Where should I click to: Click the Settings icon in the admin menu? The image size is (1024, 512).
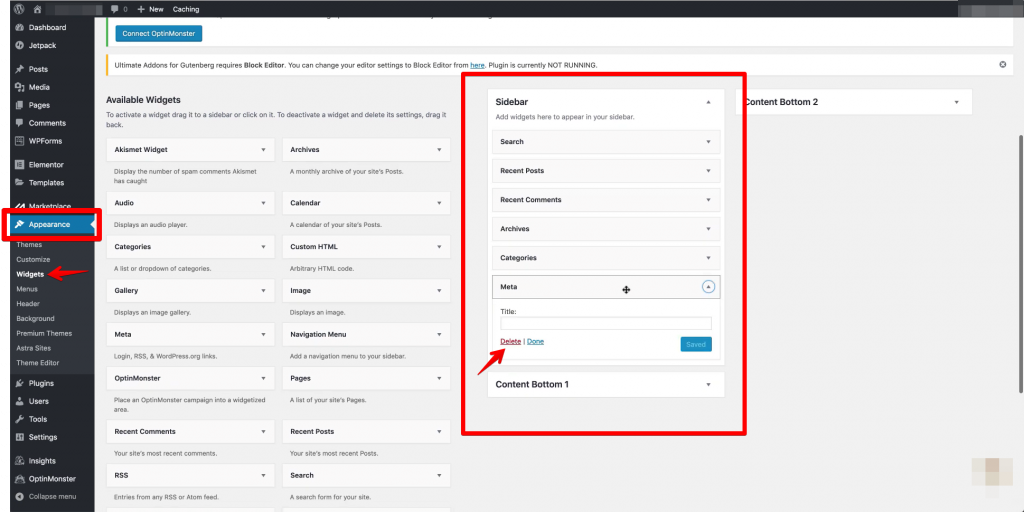pos(20,437)
